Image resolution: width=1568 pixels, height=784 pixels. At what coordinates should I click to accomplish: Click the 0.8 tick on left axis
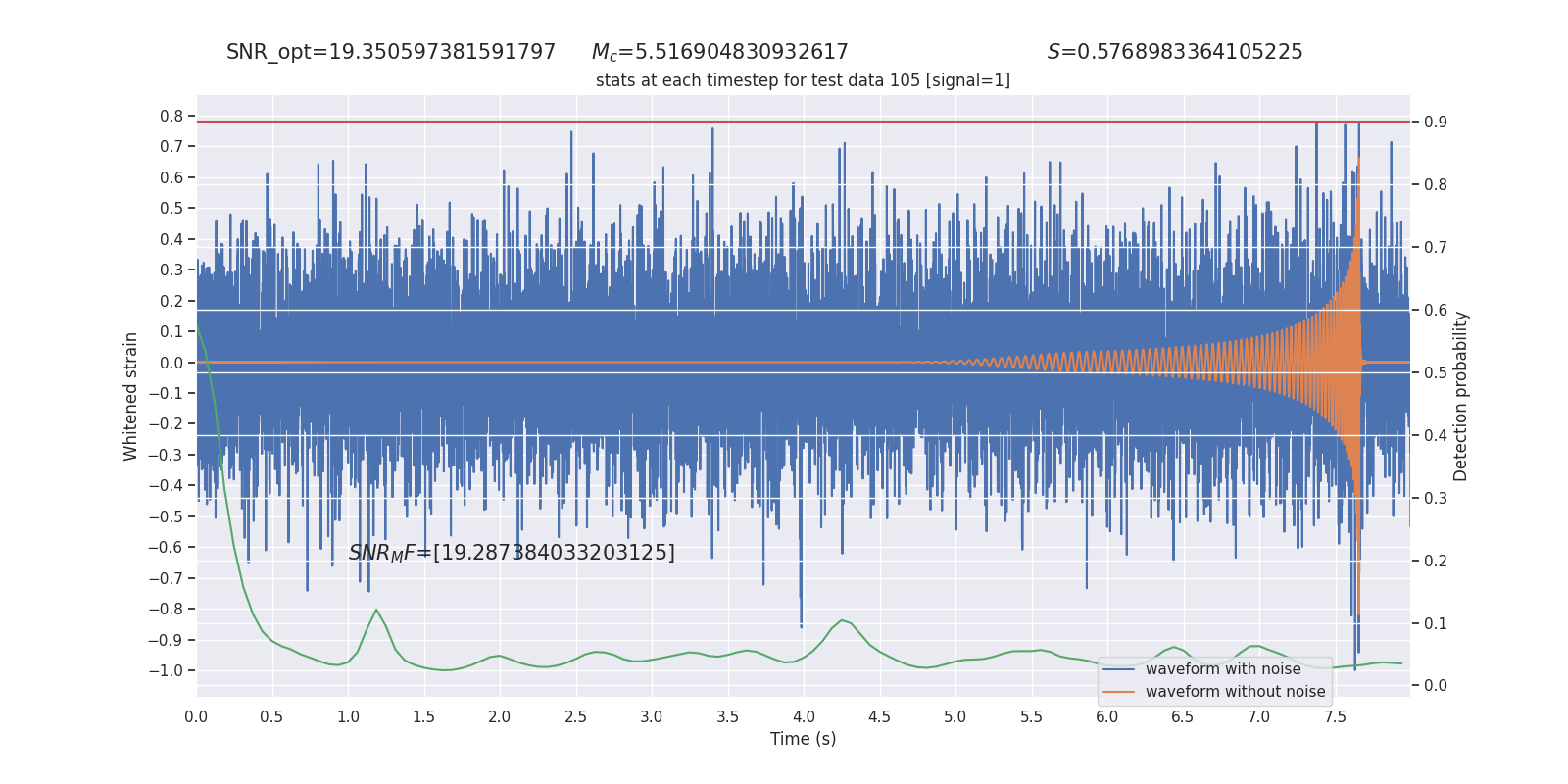171,116
